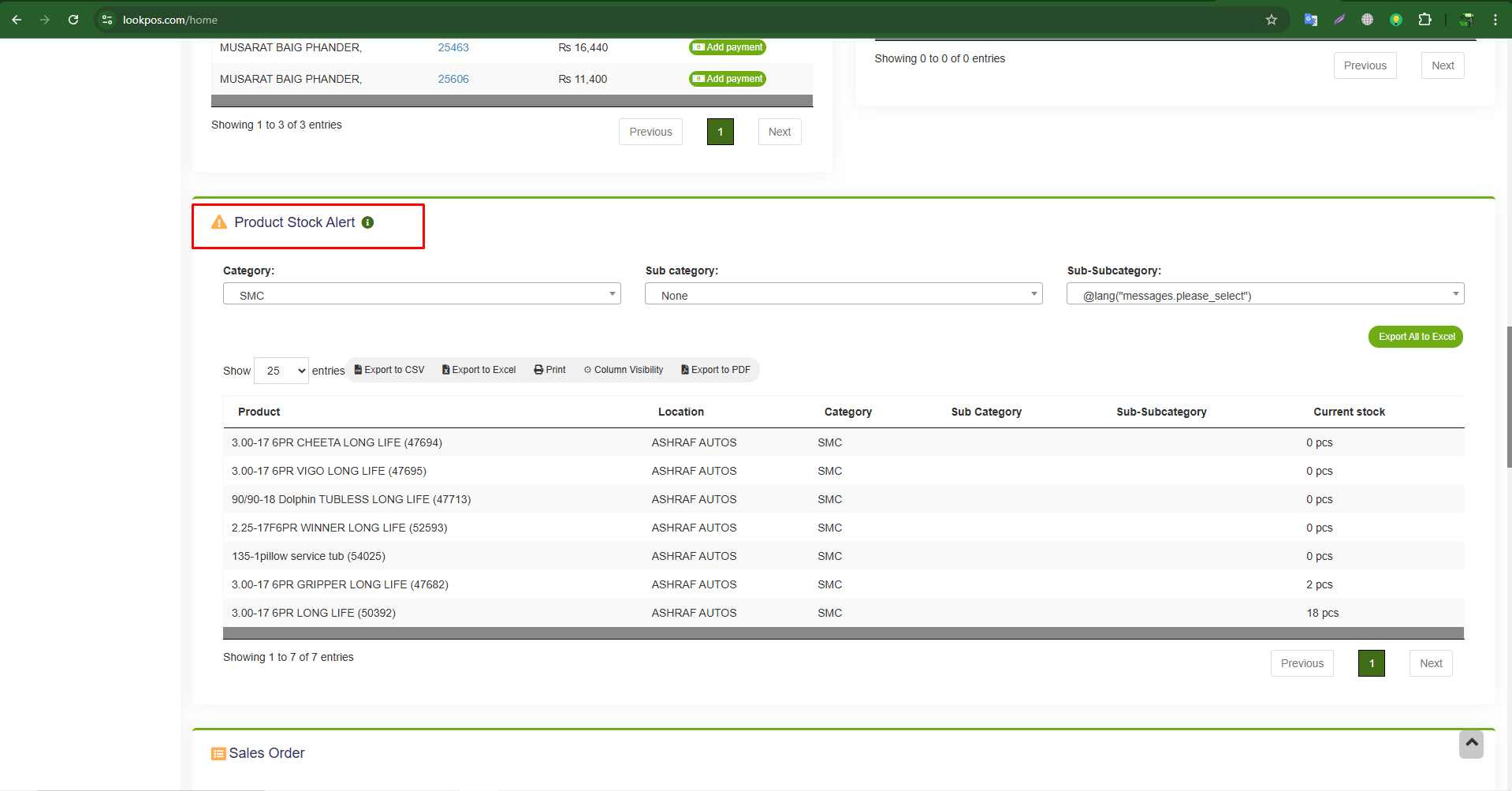Click the Google Translate extension icon
Viewport: 1512px width, 791px height.
pos(1311,20)
